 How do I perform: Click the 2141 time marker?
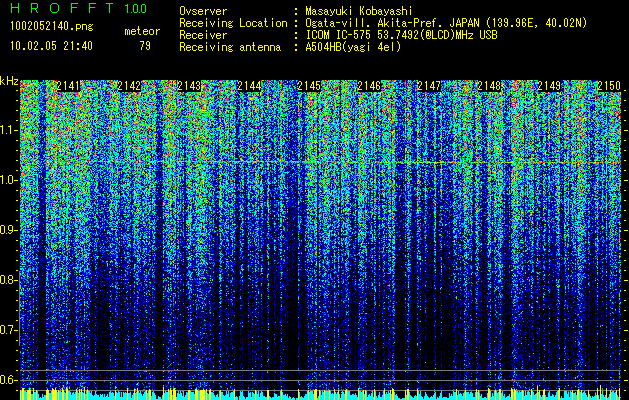(x=68, y=86)
